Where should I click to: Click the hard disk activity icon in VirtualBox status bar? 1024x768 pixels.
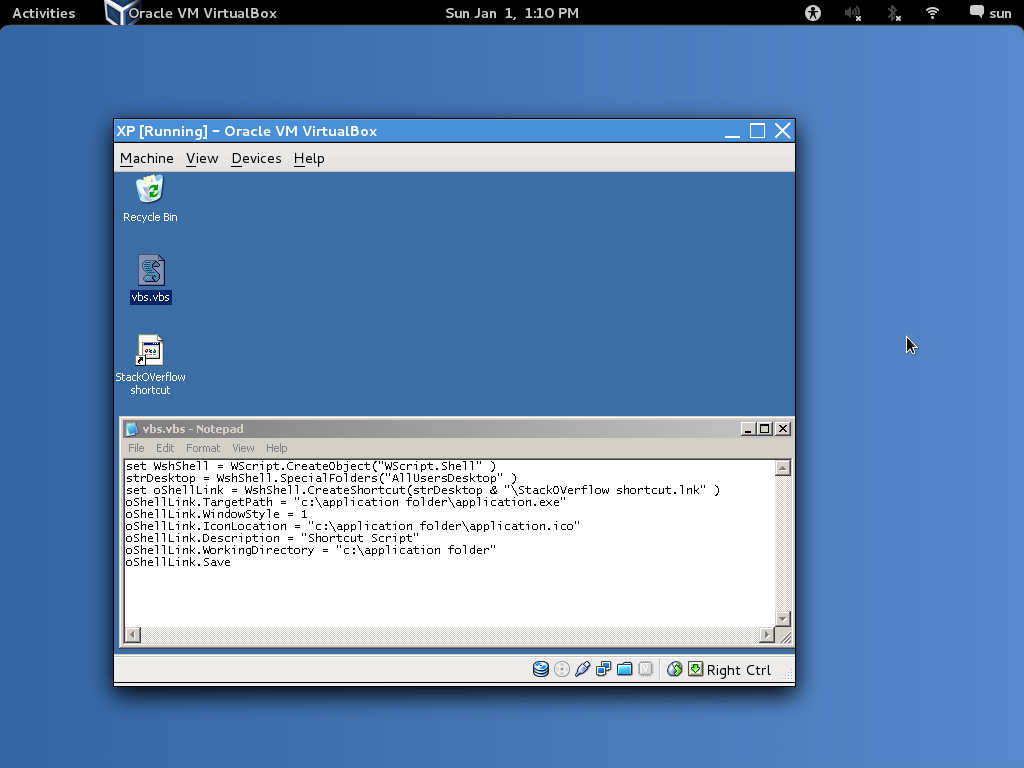click(x=540, y=669)
